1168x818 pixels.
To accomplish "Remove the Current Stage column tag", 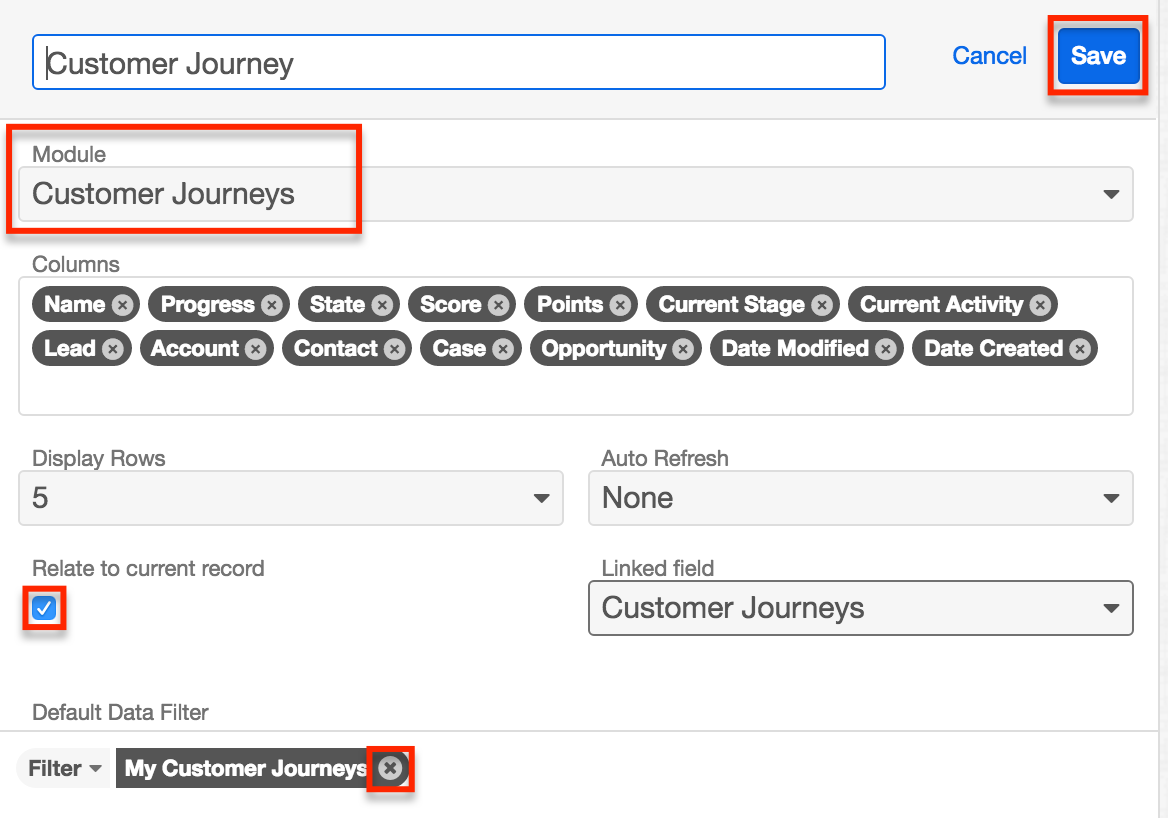I will tap(821, 305).
